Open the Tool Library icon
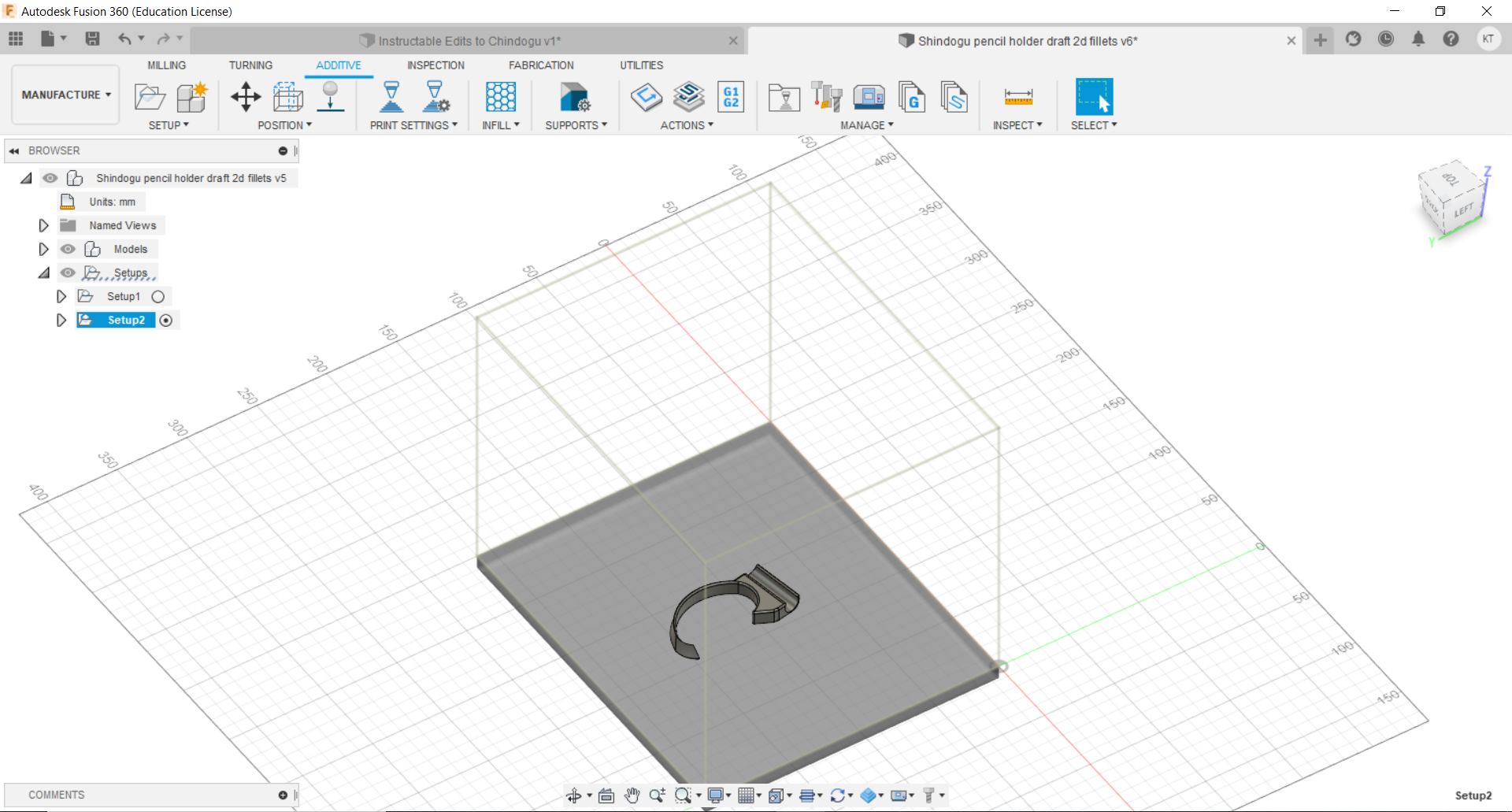 point(827,97)
